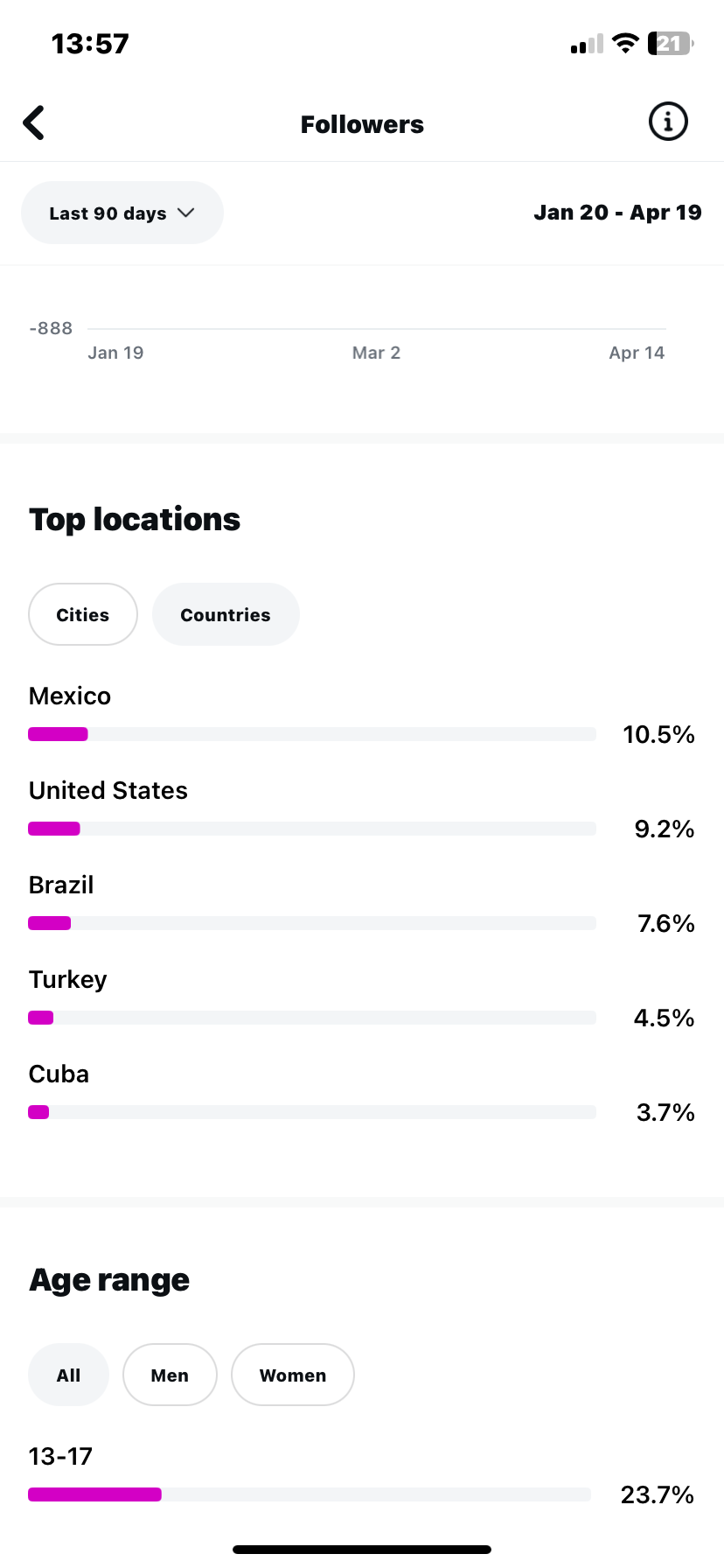
Task: Tap the Jan 20 - Apr 19 date range
Action: pos(617,213)
